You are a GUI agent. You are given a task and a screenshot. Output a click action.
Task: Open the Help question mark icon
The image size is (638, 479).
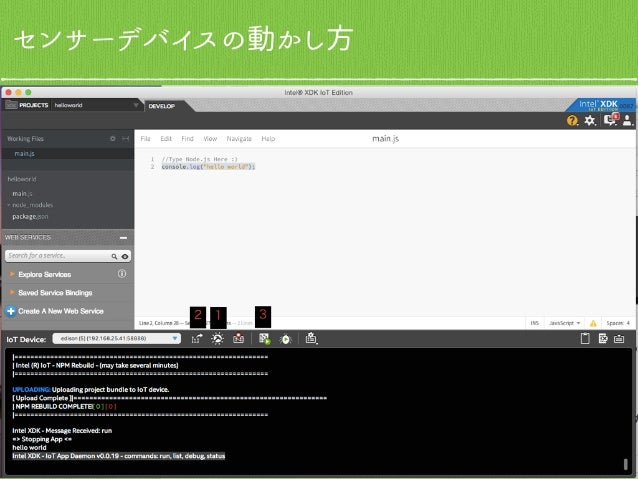(572, 120)
